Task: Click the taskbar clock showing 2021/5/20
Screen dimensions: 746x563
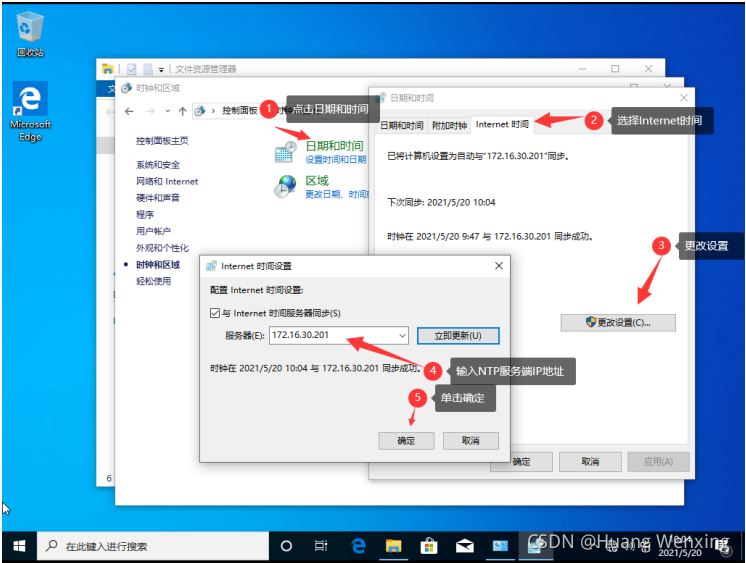Action: coord(680,546)
